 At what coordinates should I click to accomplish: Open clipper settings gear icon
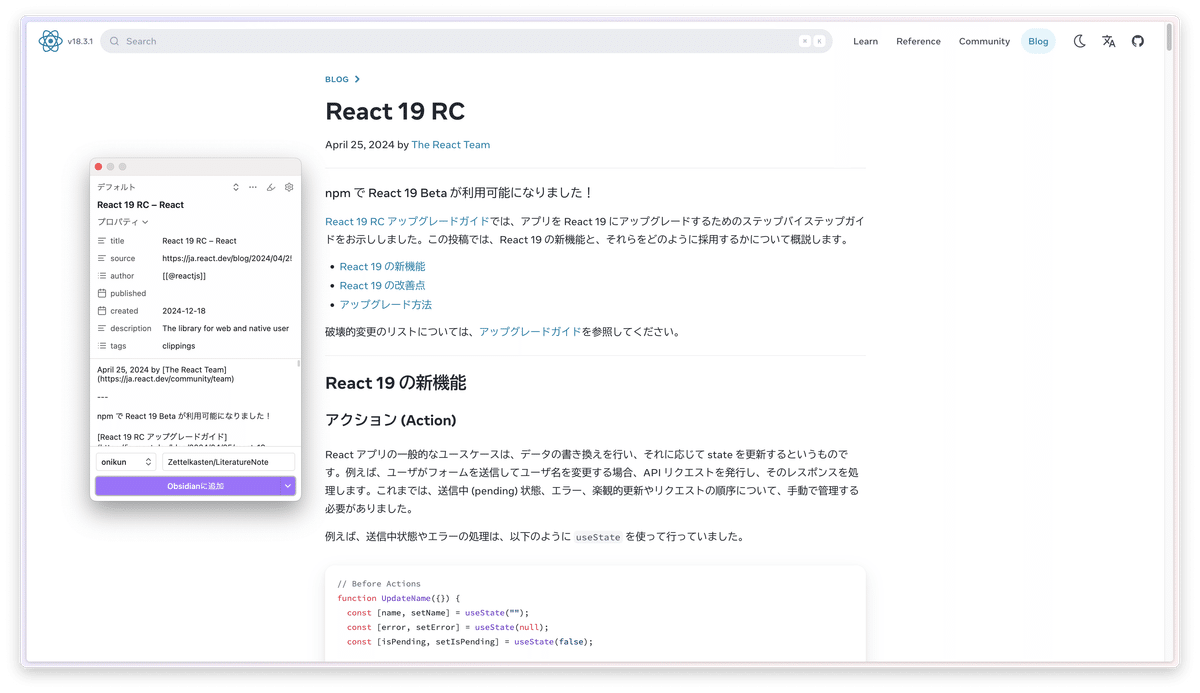[x=289, y=187]
